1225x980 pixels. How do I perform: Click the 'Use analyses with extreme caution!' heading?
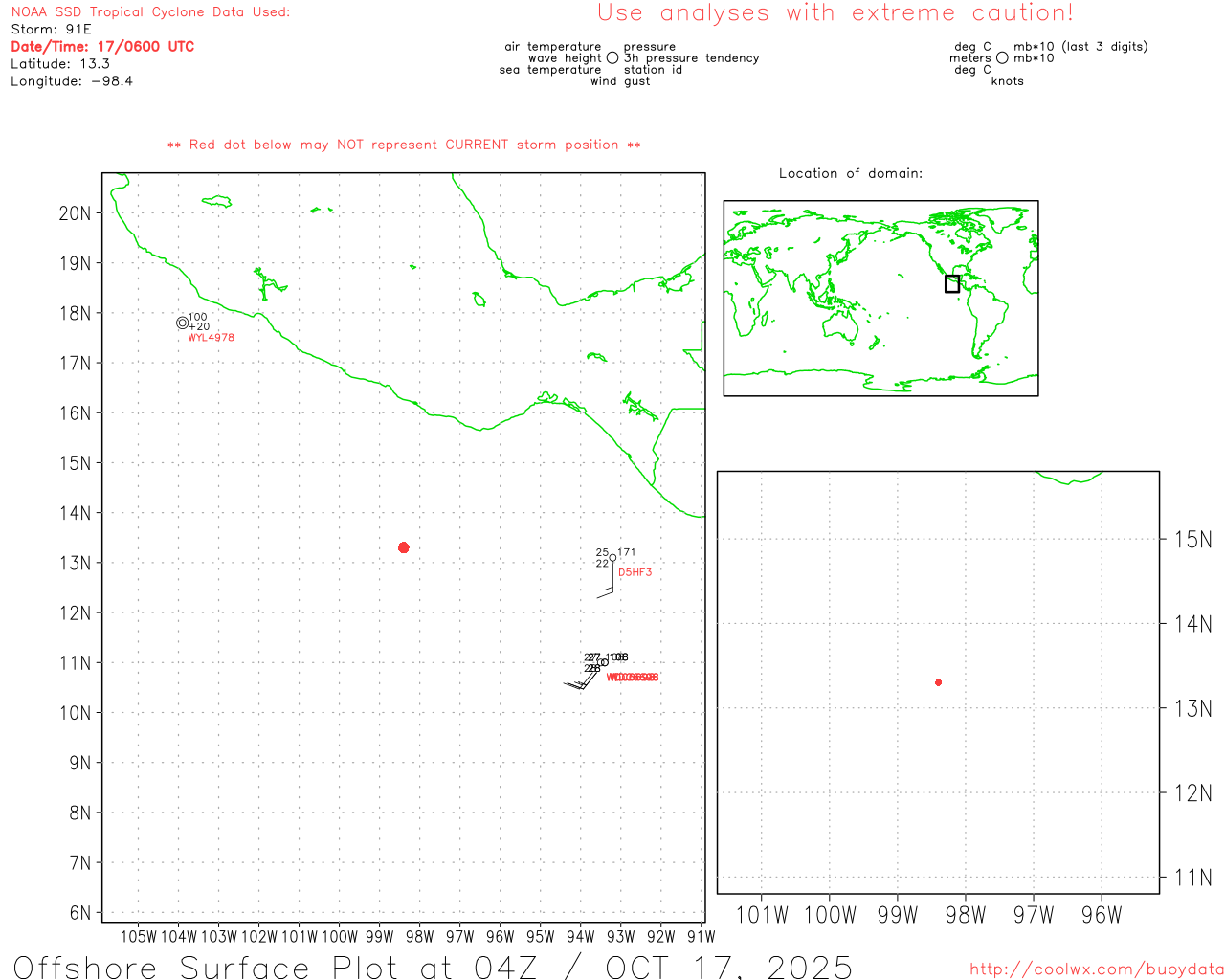[835, 12]
